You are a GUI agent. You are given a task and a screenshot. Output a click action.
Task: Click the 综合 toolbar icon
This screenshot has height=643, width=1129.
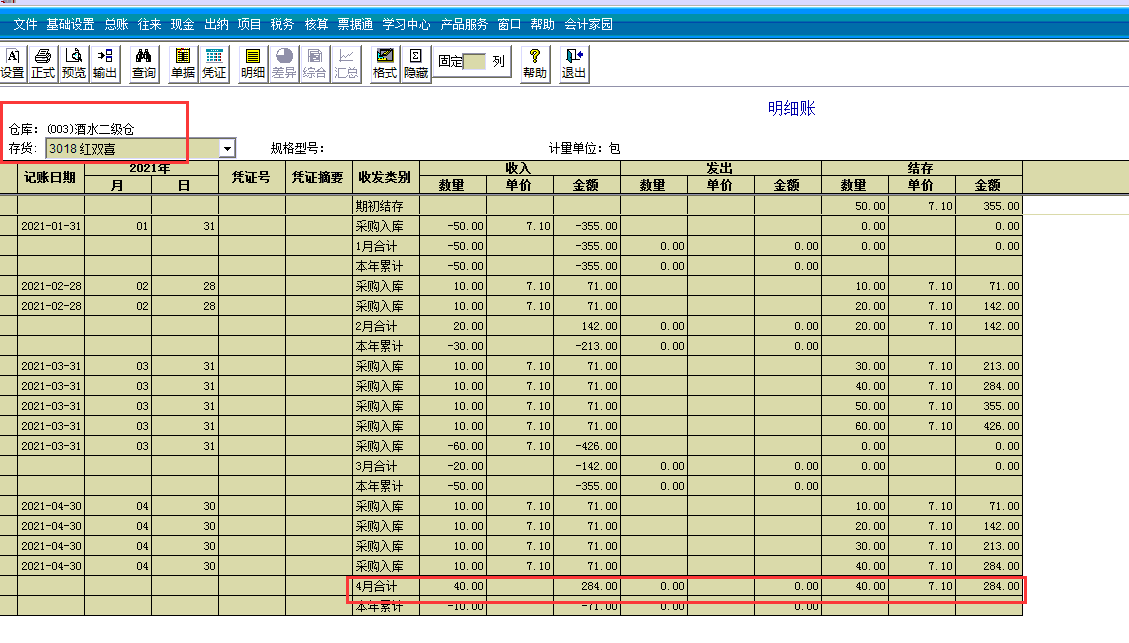(x=315, y=64)
